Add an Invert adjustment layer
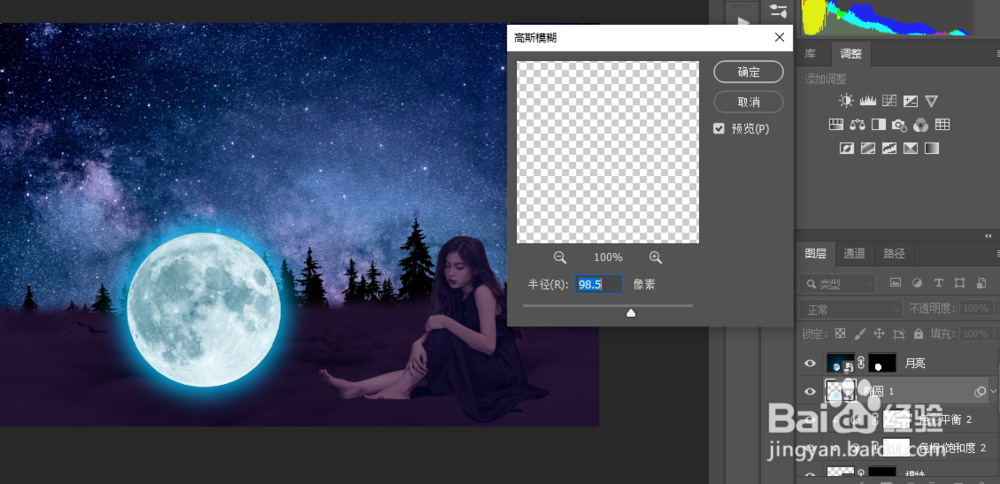Viewport: 1000px width, 484px height. coord(846,148)
